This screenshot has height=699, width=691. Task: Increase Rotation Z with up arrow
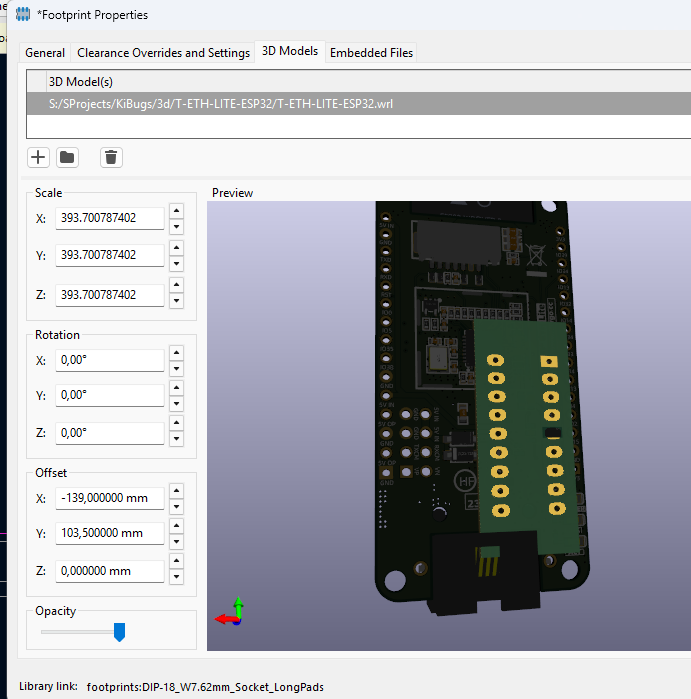177,423
